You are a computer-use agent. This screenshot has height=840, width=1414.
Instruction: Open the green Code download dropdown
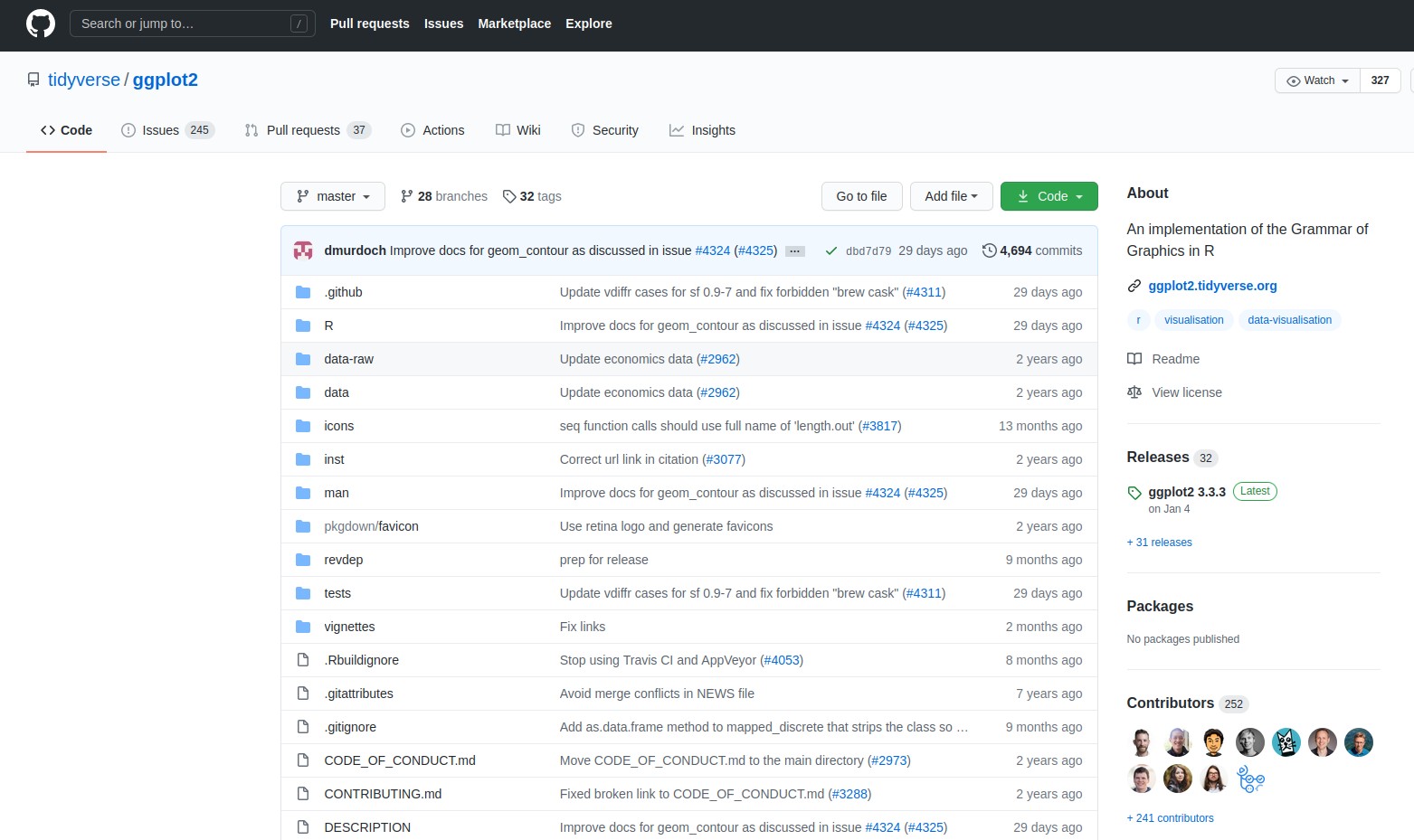point(1049,196)
